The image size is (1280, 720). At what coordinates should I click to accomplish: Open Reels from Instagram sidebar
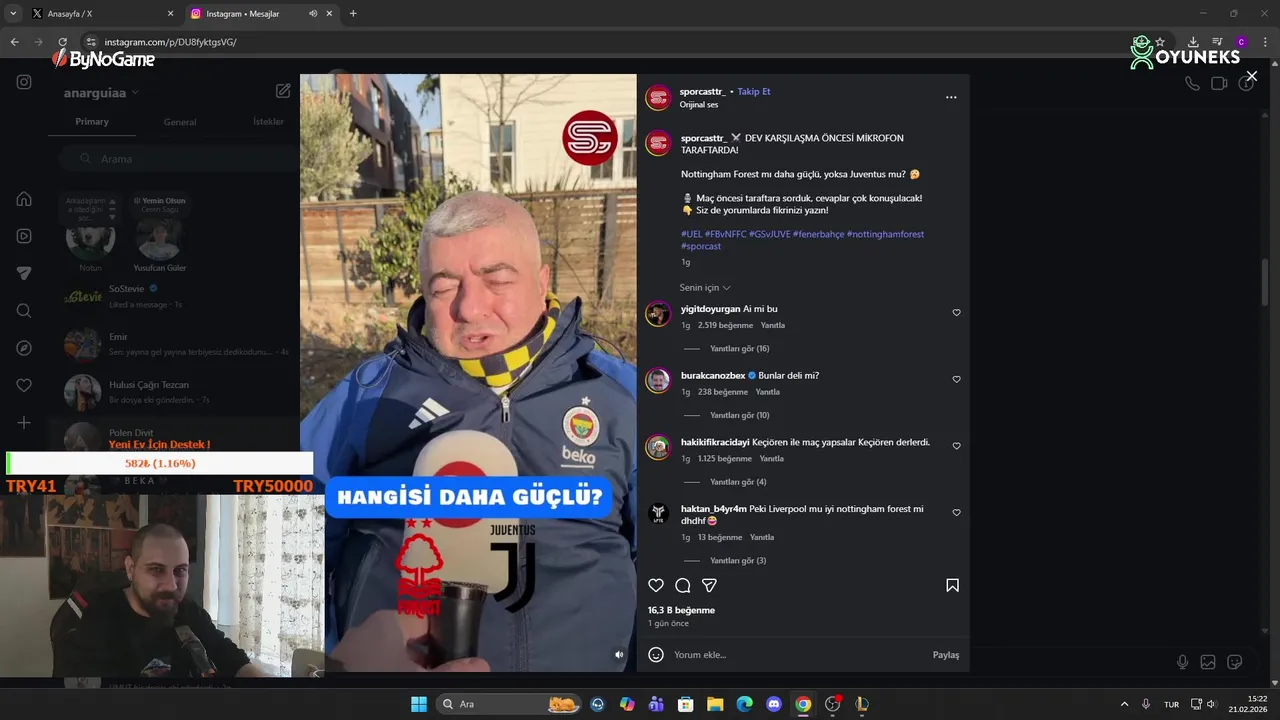(x=24, y=236)
